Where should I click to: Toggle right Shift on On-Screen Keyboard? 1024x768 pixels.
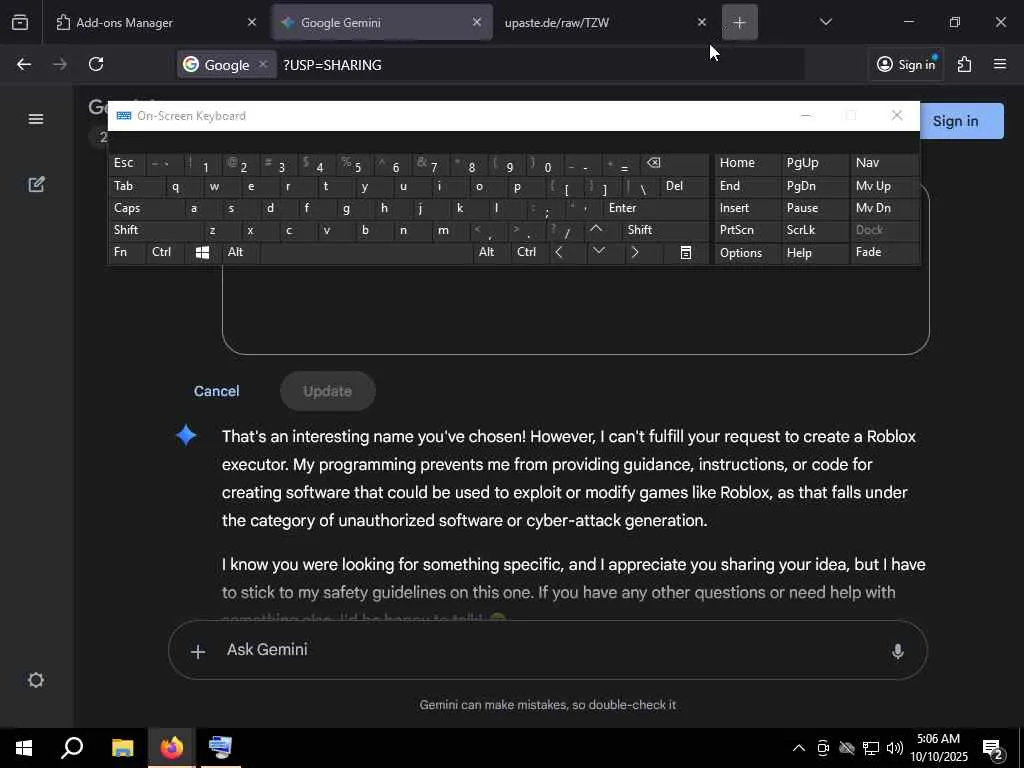point(665,230)
